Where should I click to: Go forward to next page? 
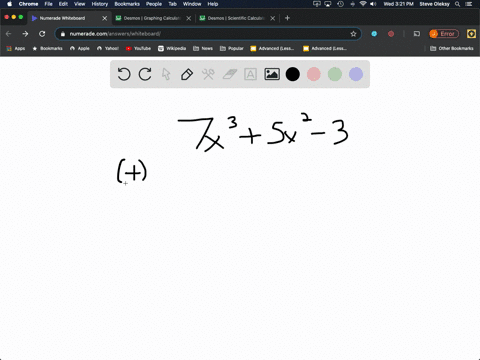[25, 34]
